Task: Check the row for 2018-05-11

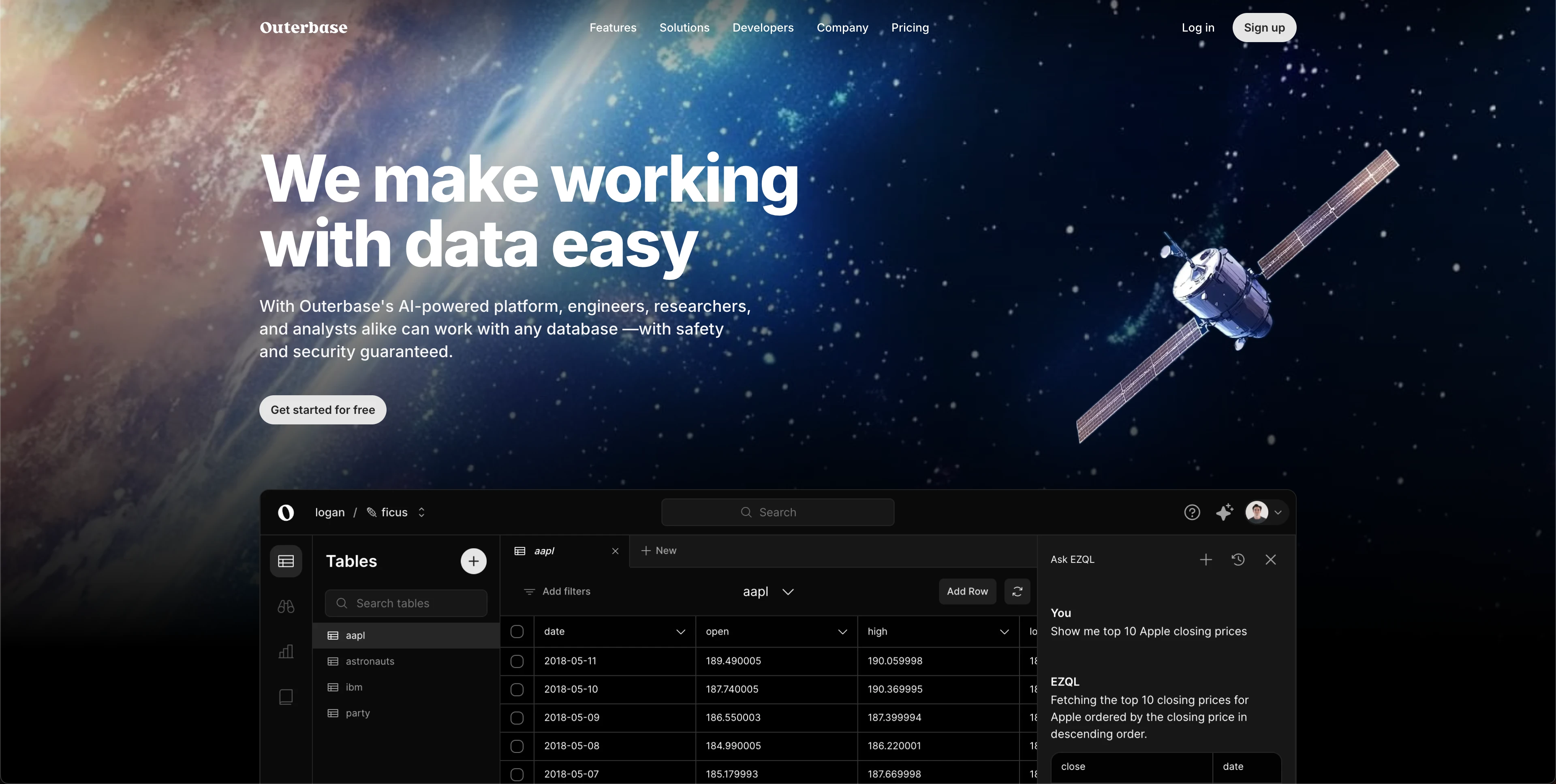Action: pyautogui.click(x=517, y=661)
